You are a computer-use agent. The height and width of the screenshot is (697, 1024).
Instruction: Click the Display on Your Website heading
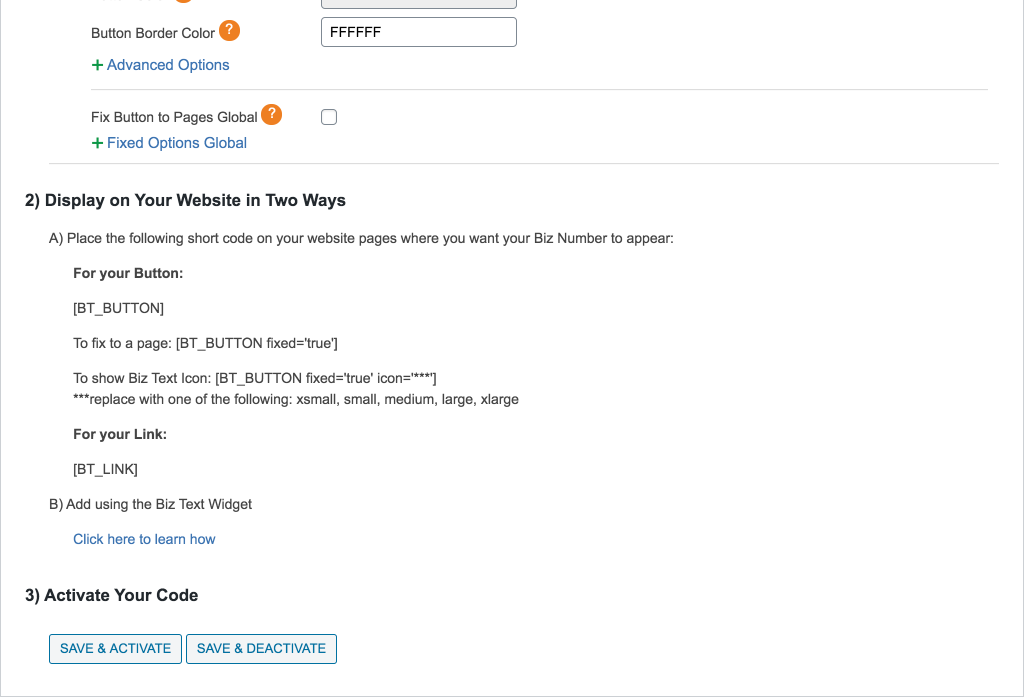(185, 200)
